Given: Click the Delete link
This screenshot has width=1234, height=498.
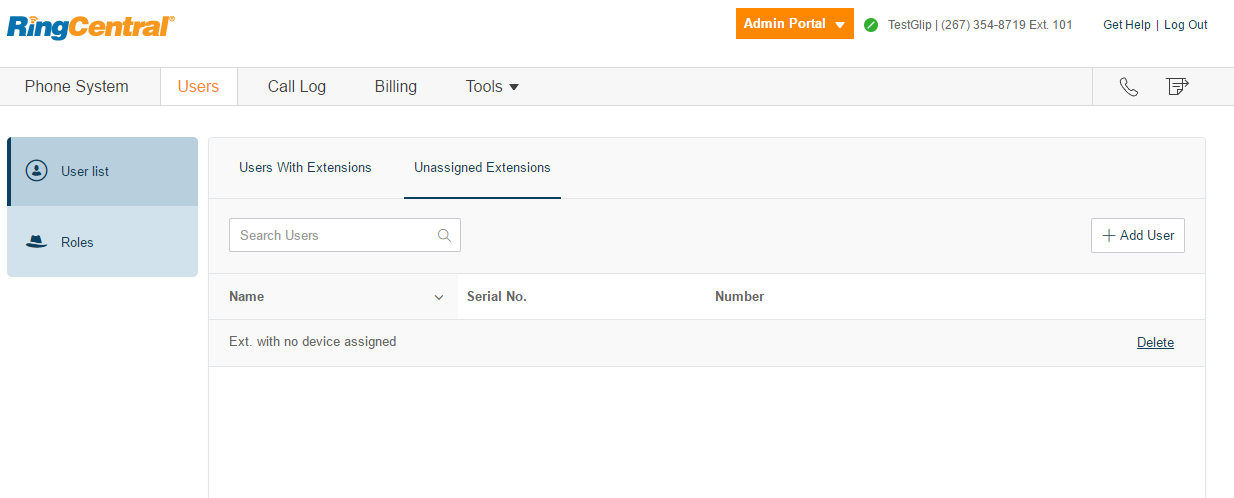Looking at the screenshot, I should click(x=1155, y=343).
